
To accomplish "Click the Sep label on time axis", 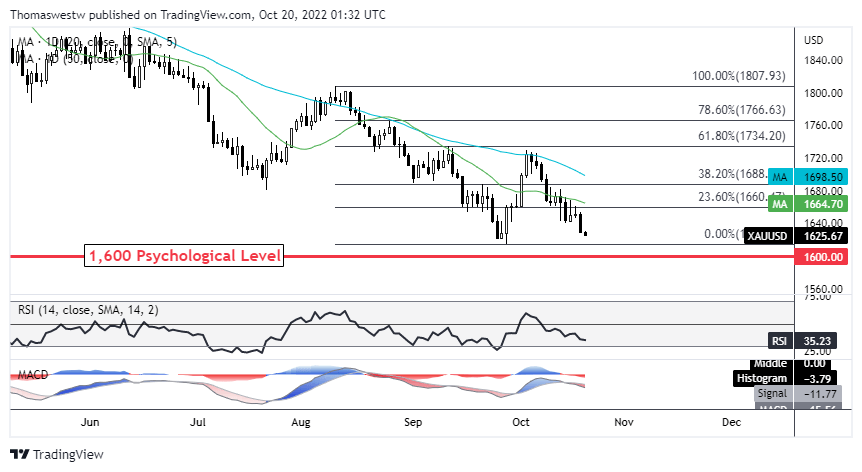I will click(x=413, y=422).
